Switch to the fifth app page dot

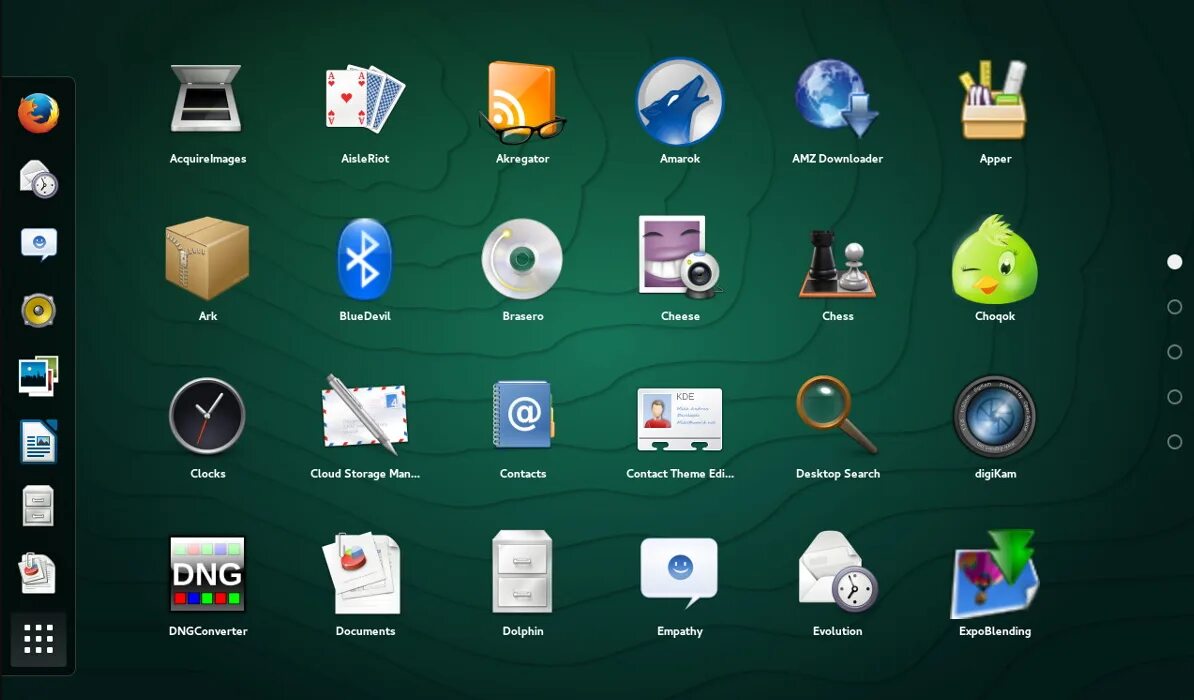1174,442
